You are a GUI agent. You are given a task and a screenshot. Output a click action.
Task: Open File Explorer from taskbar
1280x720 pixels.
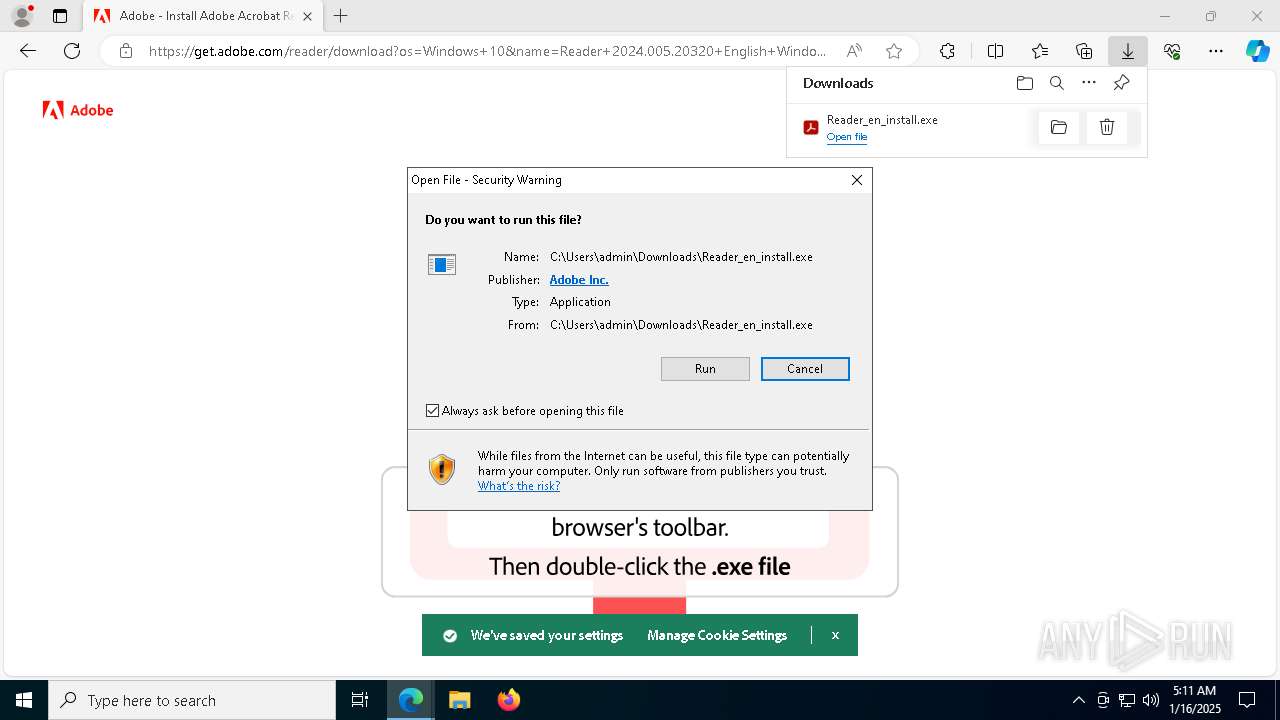click(459, 700)
